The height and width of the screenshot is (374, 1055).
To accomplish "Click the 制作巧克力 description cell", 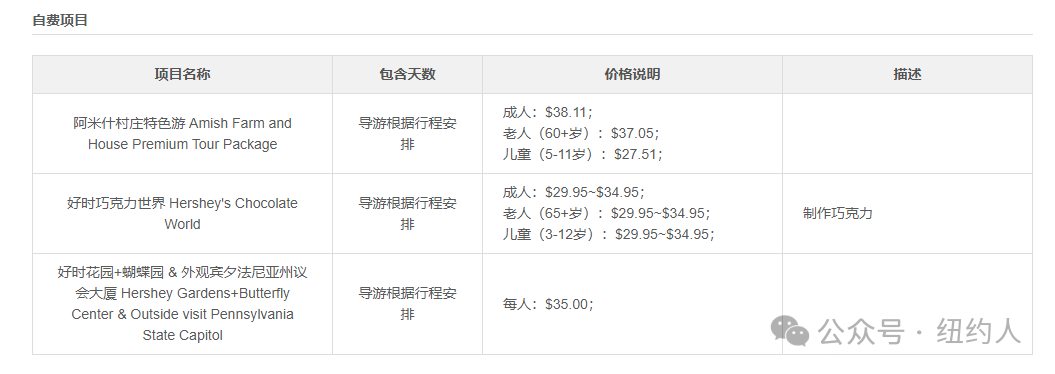I will [838, 213].
